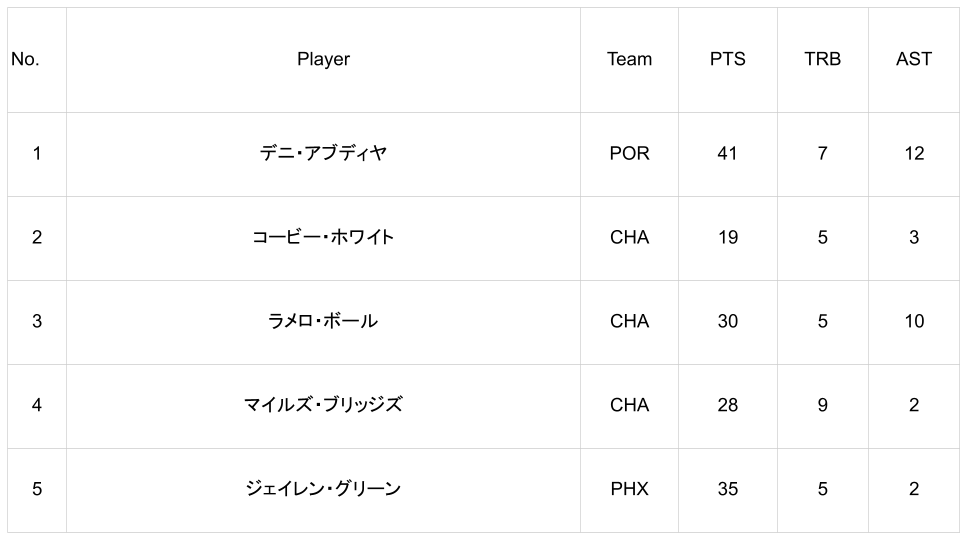Click the TRB header cell
The image size is (960, 540).
[x=823, y=59]
